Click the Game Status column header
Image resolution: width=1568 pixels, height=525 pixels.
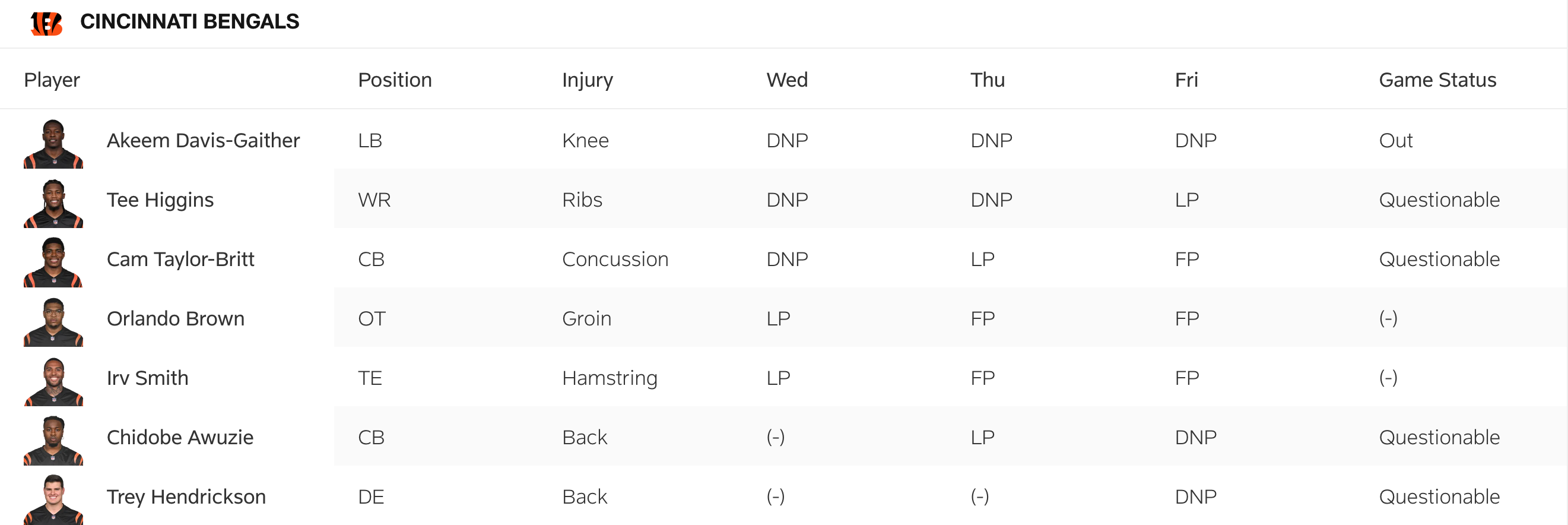point(1437,80)
